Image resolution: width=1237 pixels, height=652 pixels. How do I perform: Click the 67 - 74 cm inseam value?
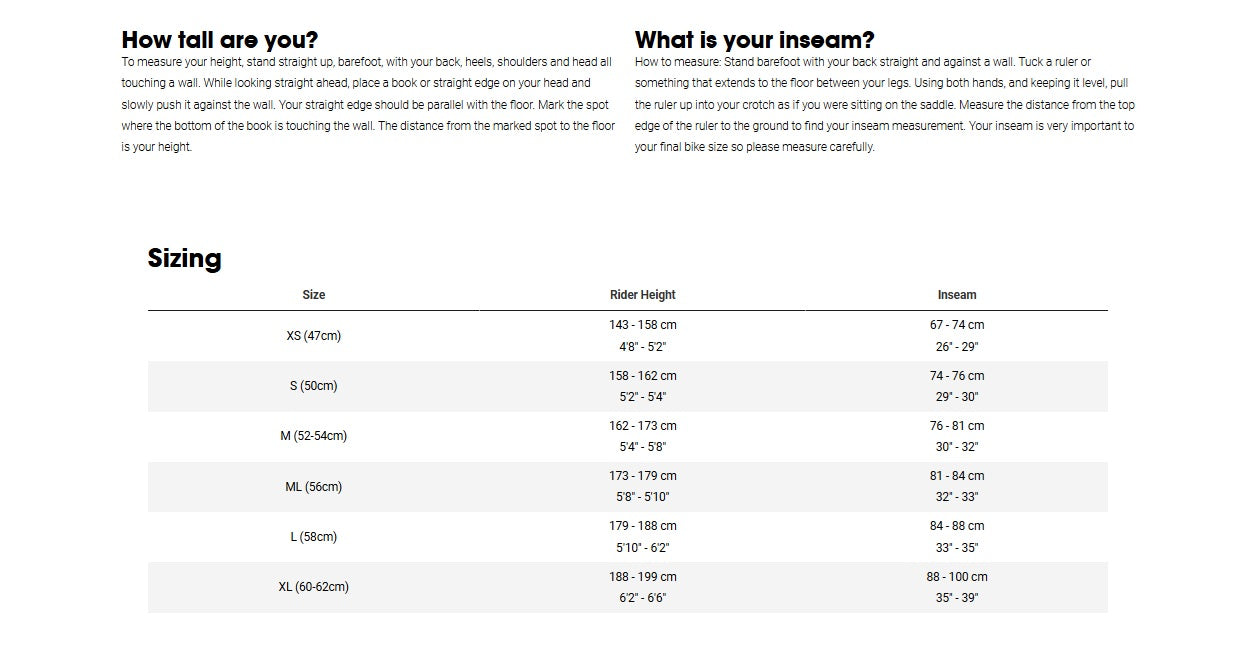[x=957, y=325]
